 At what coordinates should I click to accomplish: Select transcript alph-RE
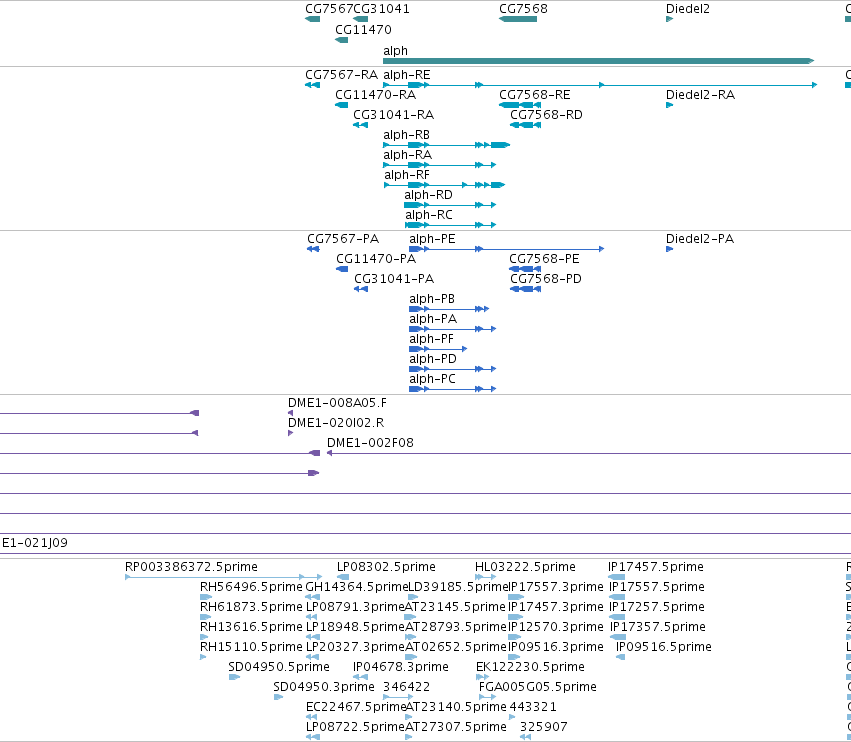point(600,85)
